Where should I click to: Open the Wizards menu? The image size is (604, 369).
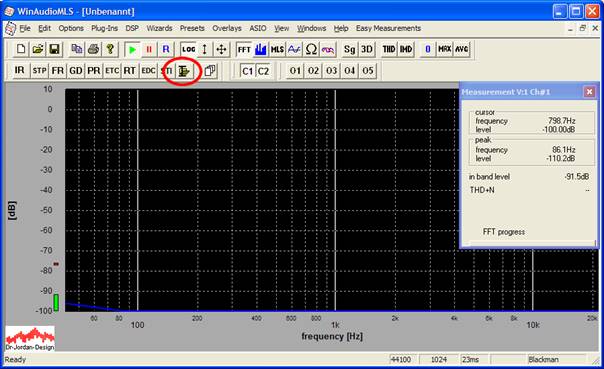(159, 29)
